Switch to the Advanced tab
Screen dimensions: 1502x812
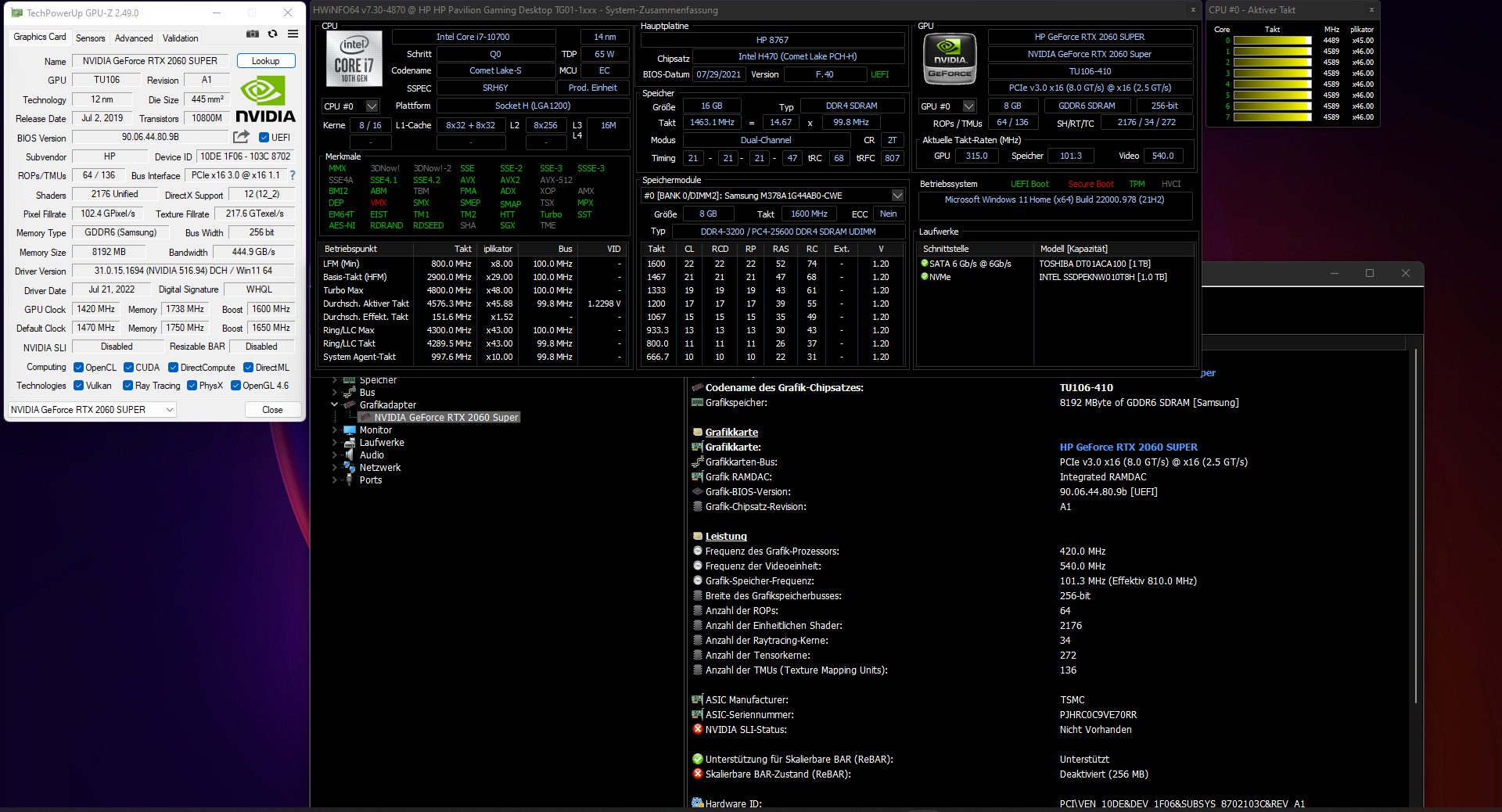[x=134, y=38]
